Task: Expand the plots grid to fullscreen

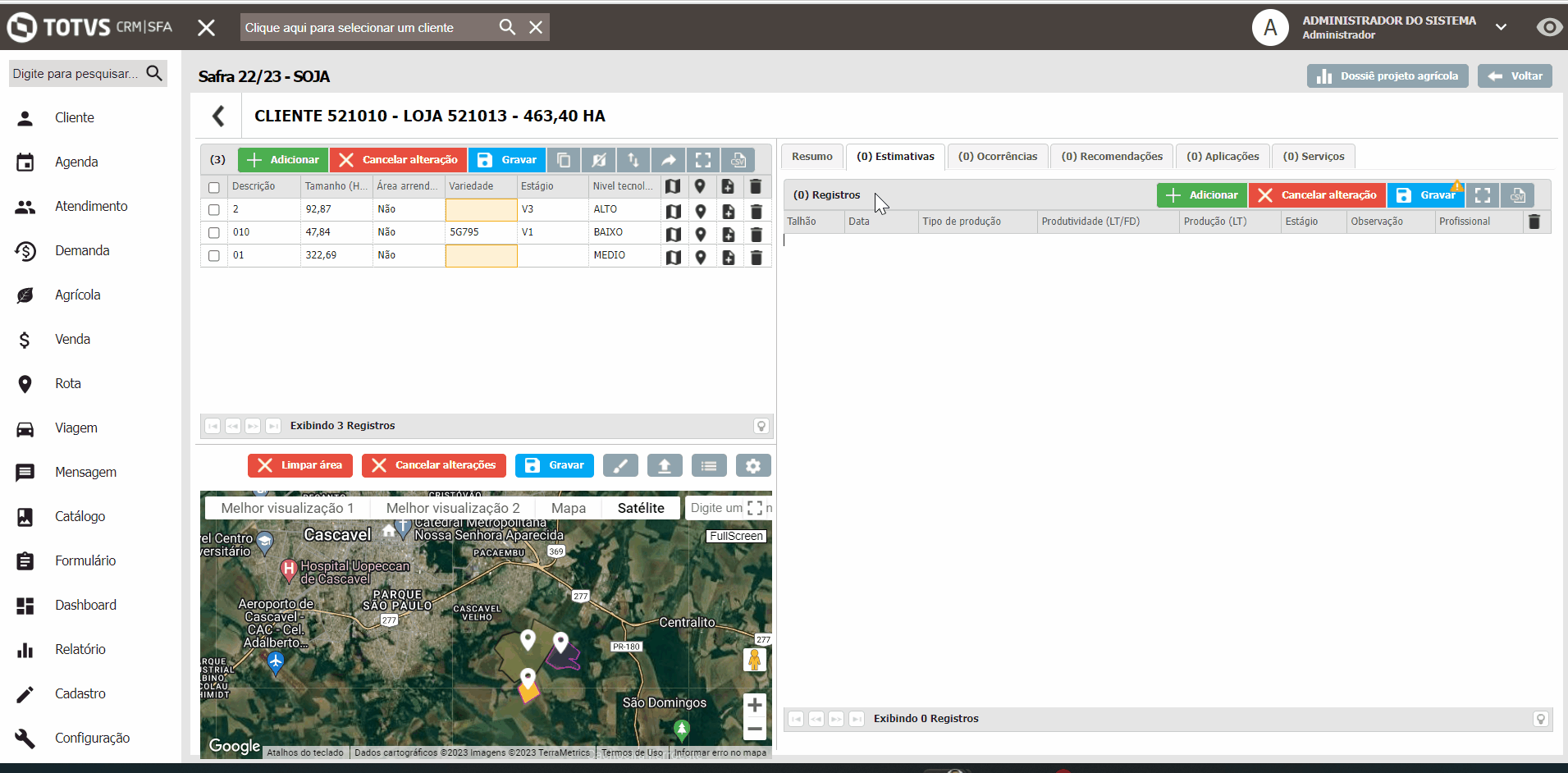Action: point(703,160)
